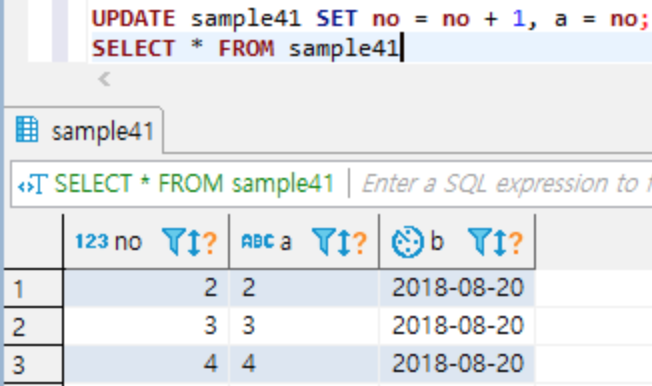This screenshot has height=386, width=652.
Task: Click the UPDATE sample41 statement line in editor
Action: [370, 19]
